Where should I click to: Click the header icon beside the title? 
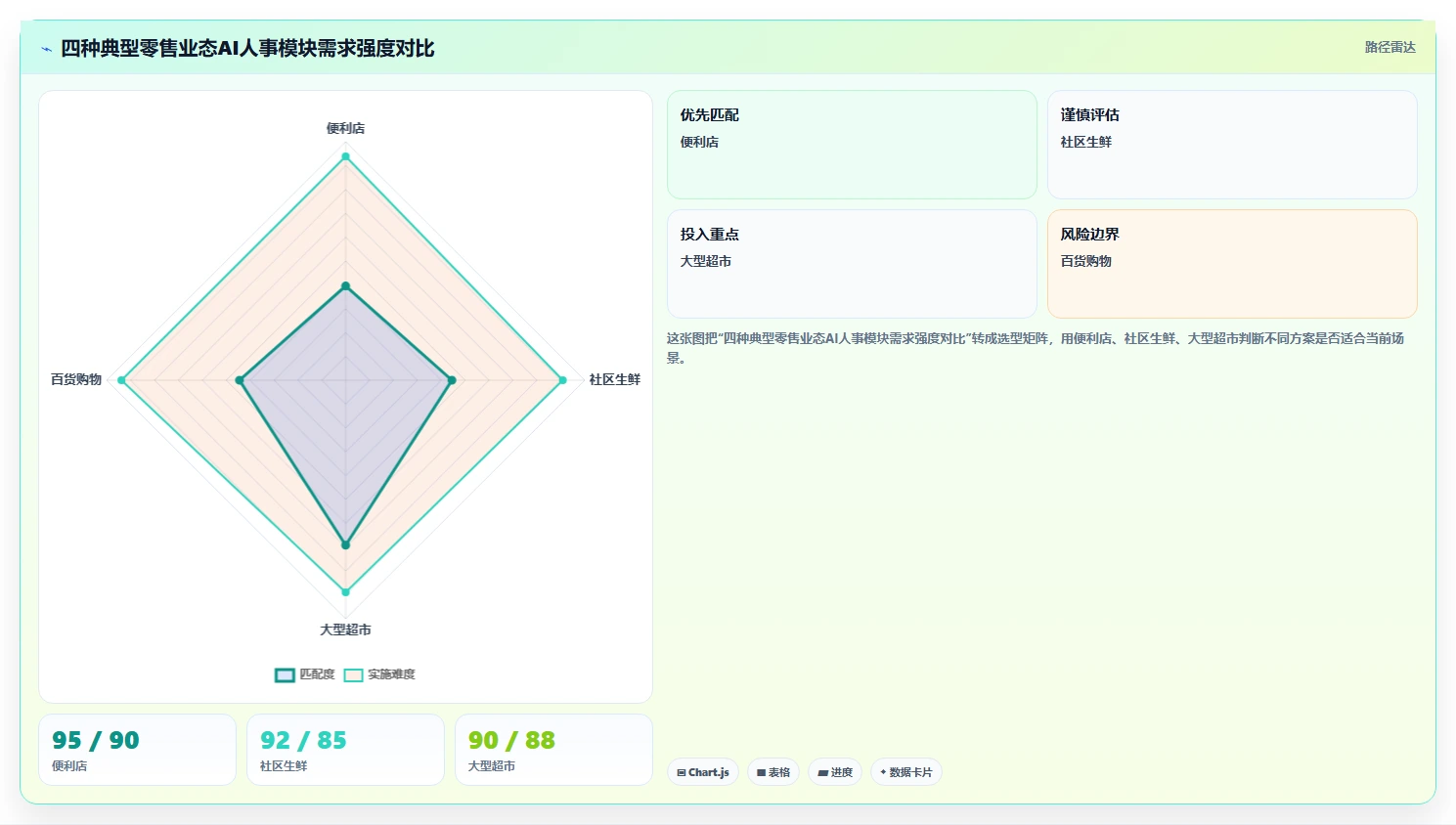click(46, 49)
